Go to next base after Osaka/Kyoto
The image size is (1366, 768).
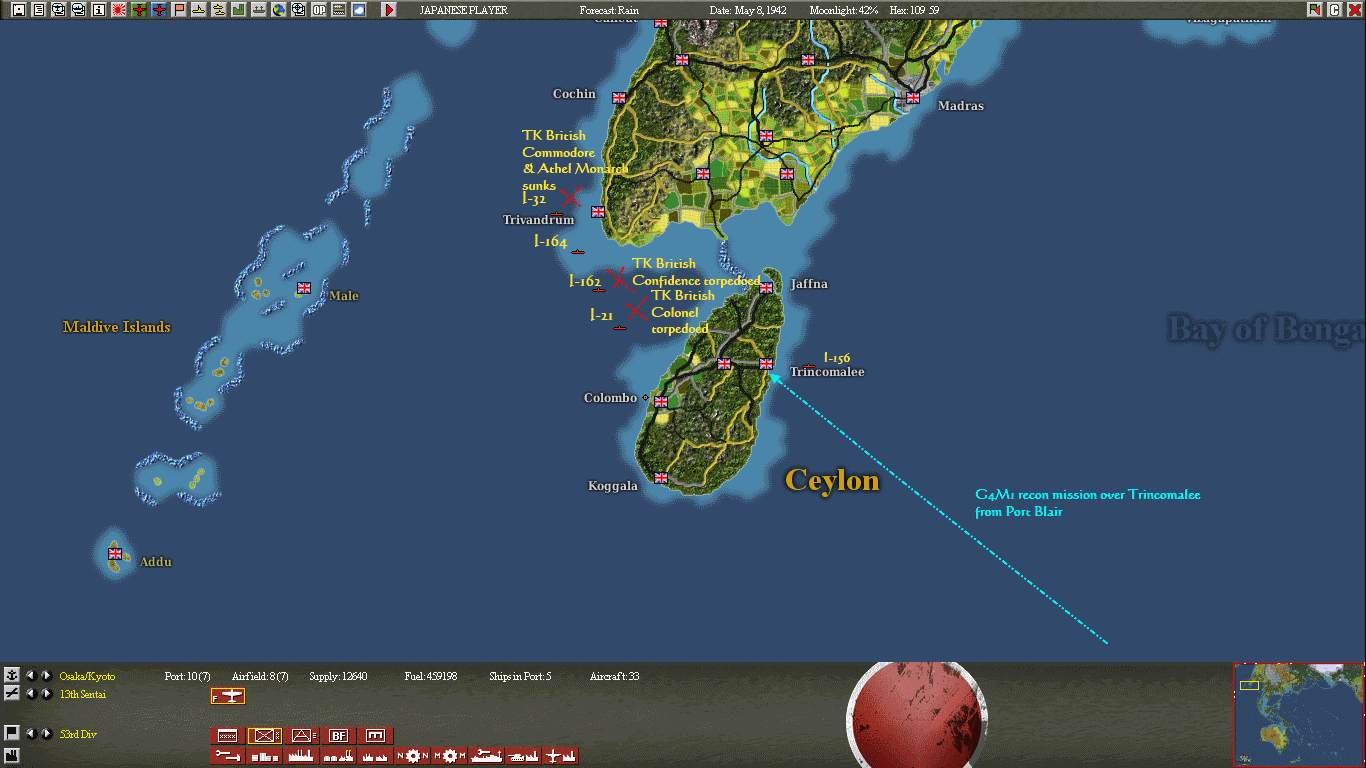point(46,676)
